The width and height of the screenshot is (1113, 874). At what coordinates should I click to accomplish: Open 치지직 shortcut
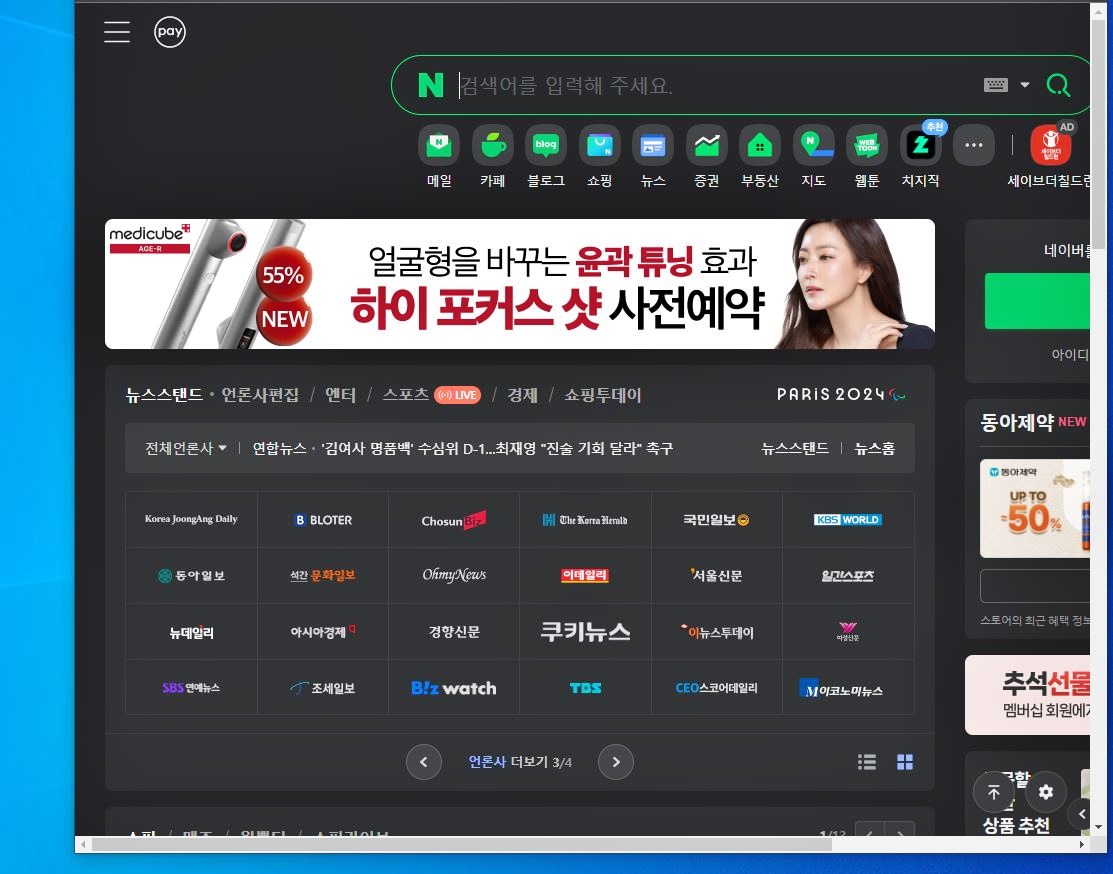pos(921,156)
